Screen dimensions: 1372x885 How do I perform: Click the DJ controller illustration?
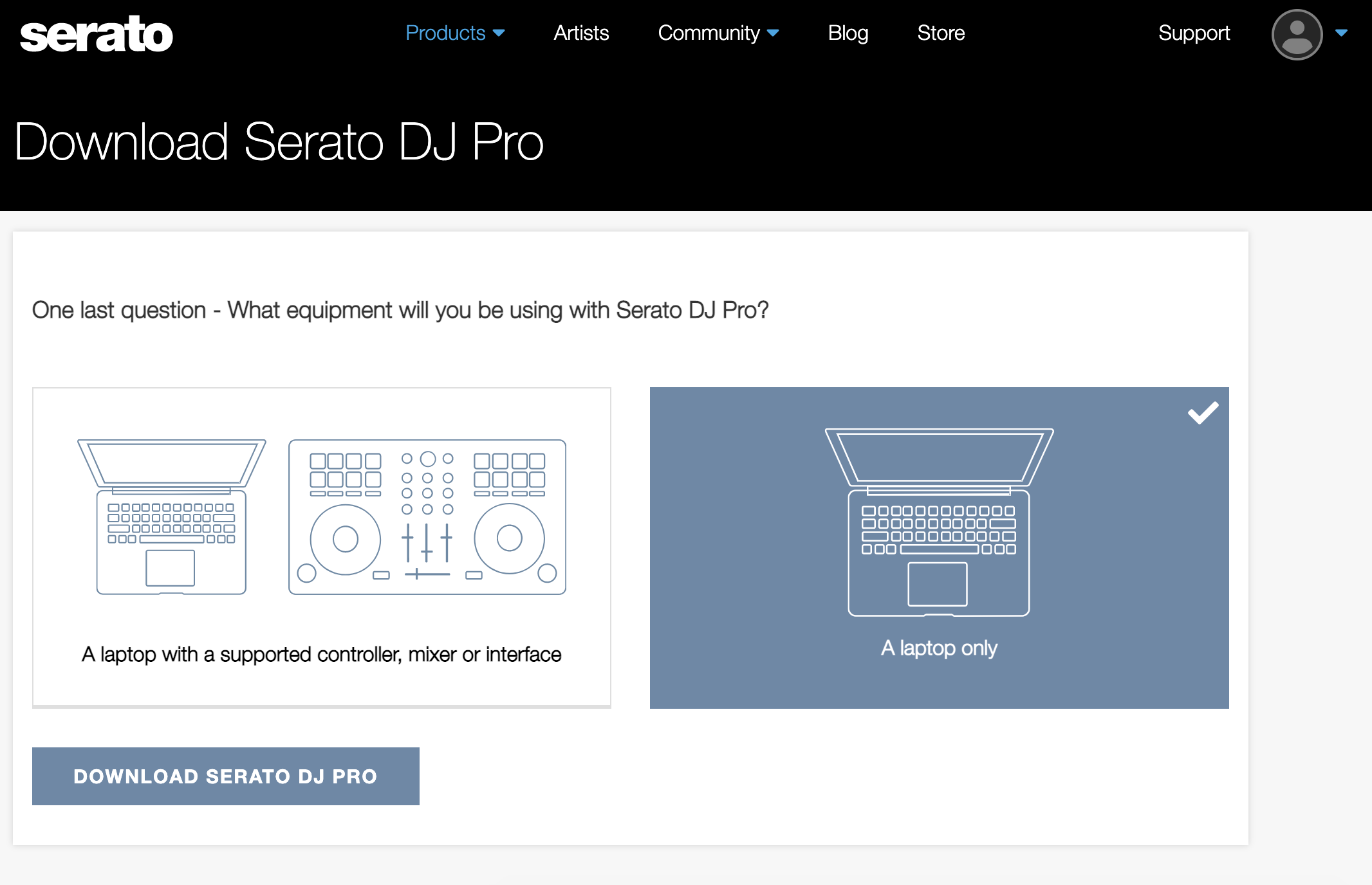pos(427,517)
